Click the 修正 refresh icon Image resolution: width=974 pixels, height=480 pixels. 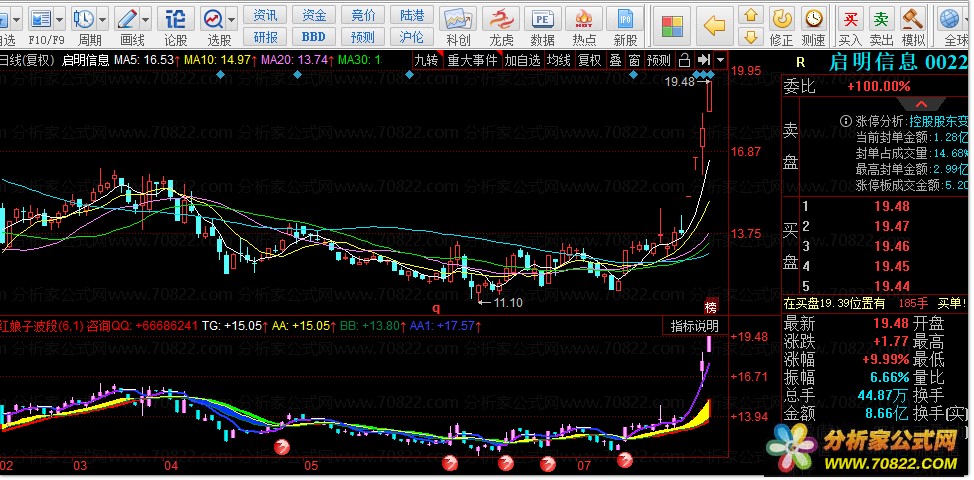(x=781, y=19)
